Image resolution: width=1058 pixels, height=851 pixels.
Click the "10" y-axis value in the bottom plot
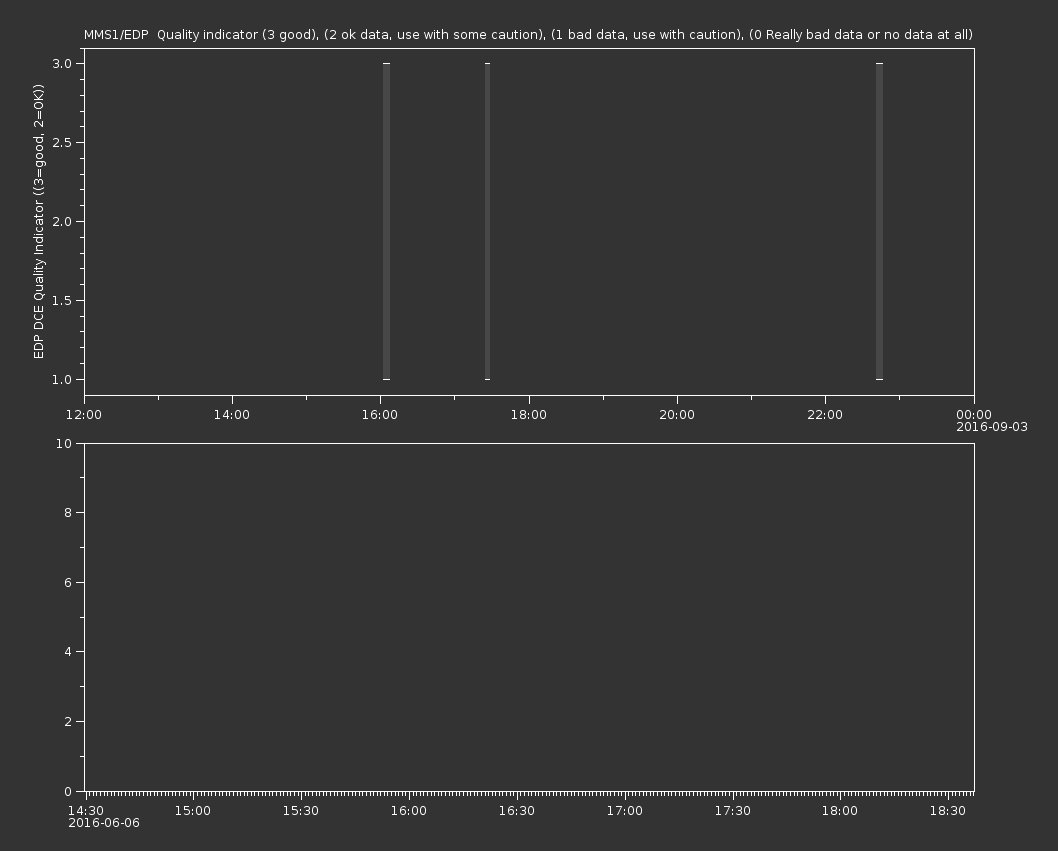tap(64, 443)
